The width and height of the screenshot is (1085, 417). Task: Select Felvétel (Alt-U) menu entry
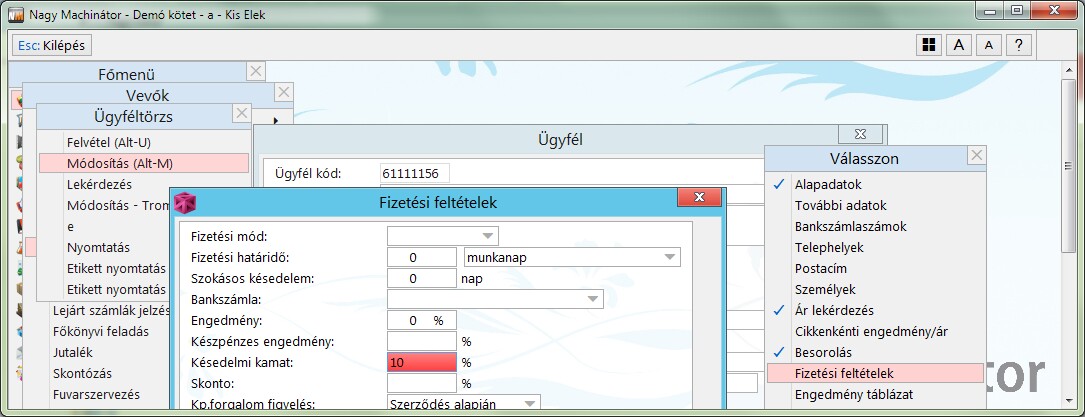[x=109, y=142]
